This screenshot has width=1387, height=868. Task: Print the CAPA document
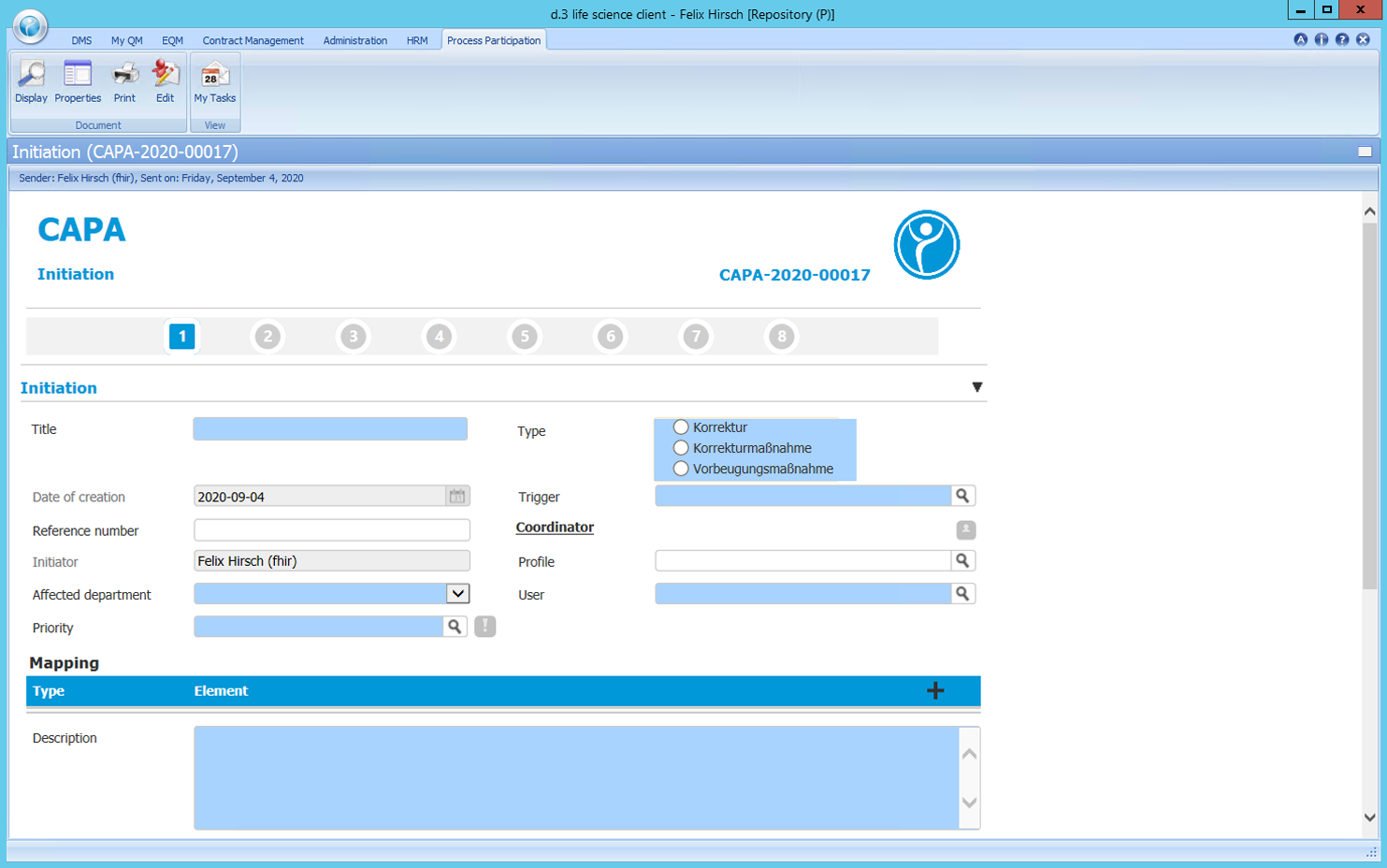[123, 82]
